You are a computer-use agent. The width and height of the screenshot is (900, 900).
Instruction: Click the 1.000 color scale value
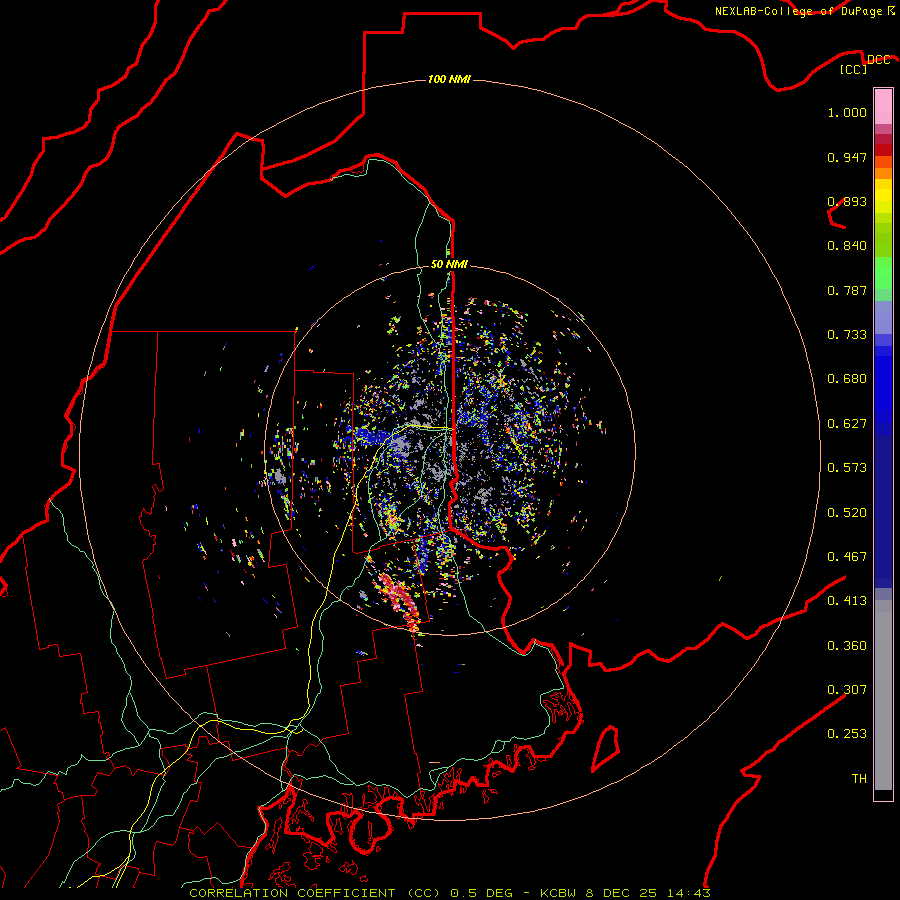847,112
